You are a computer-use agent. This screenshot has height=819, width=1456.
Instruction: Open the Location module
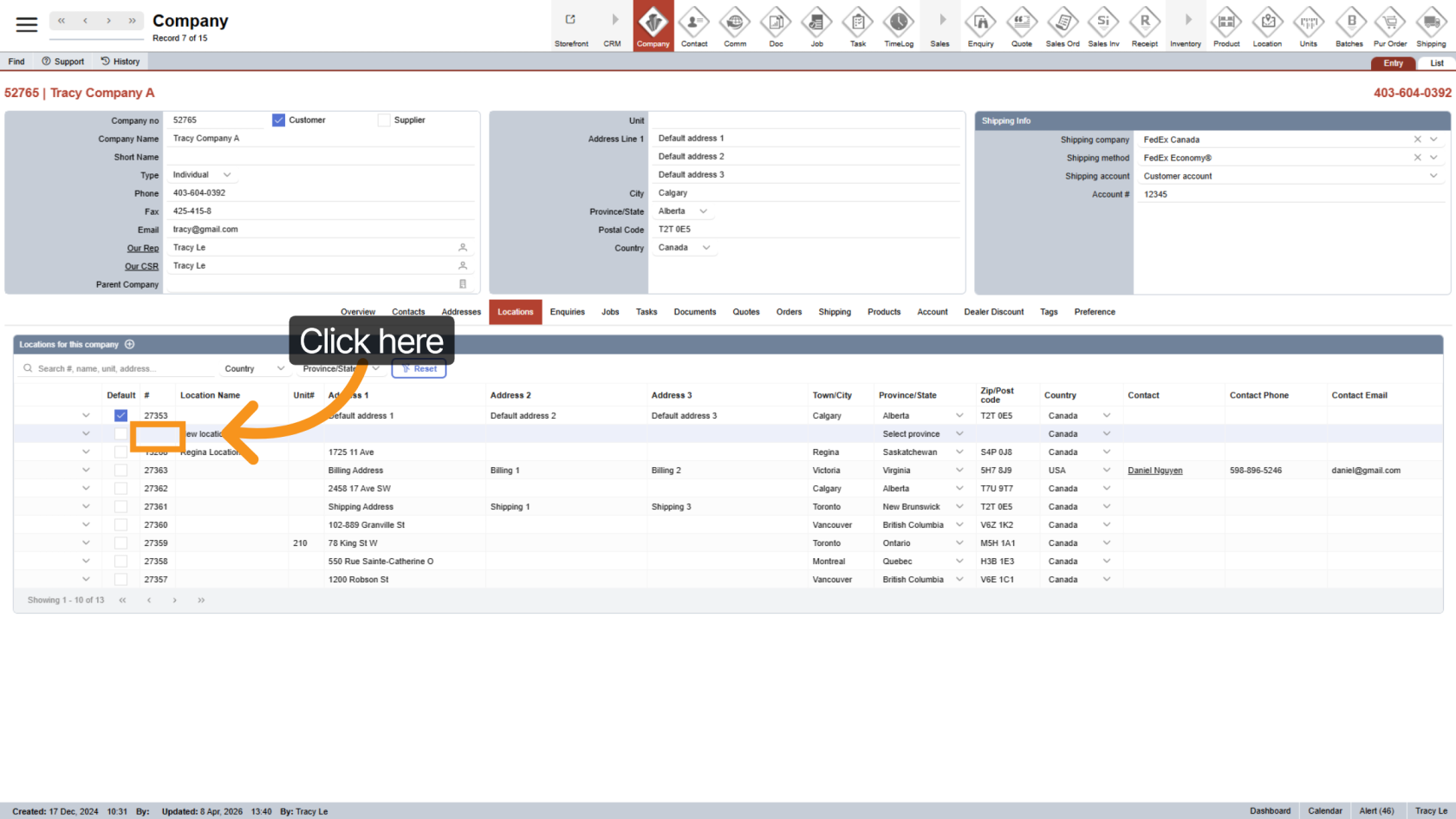pos(1267,26)
